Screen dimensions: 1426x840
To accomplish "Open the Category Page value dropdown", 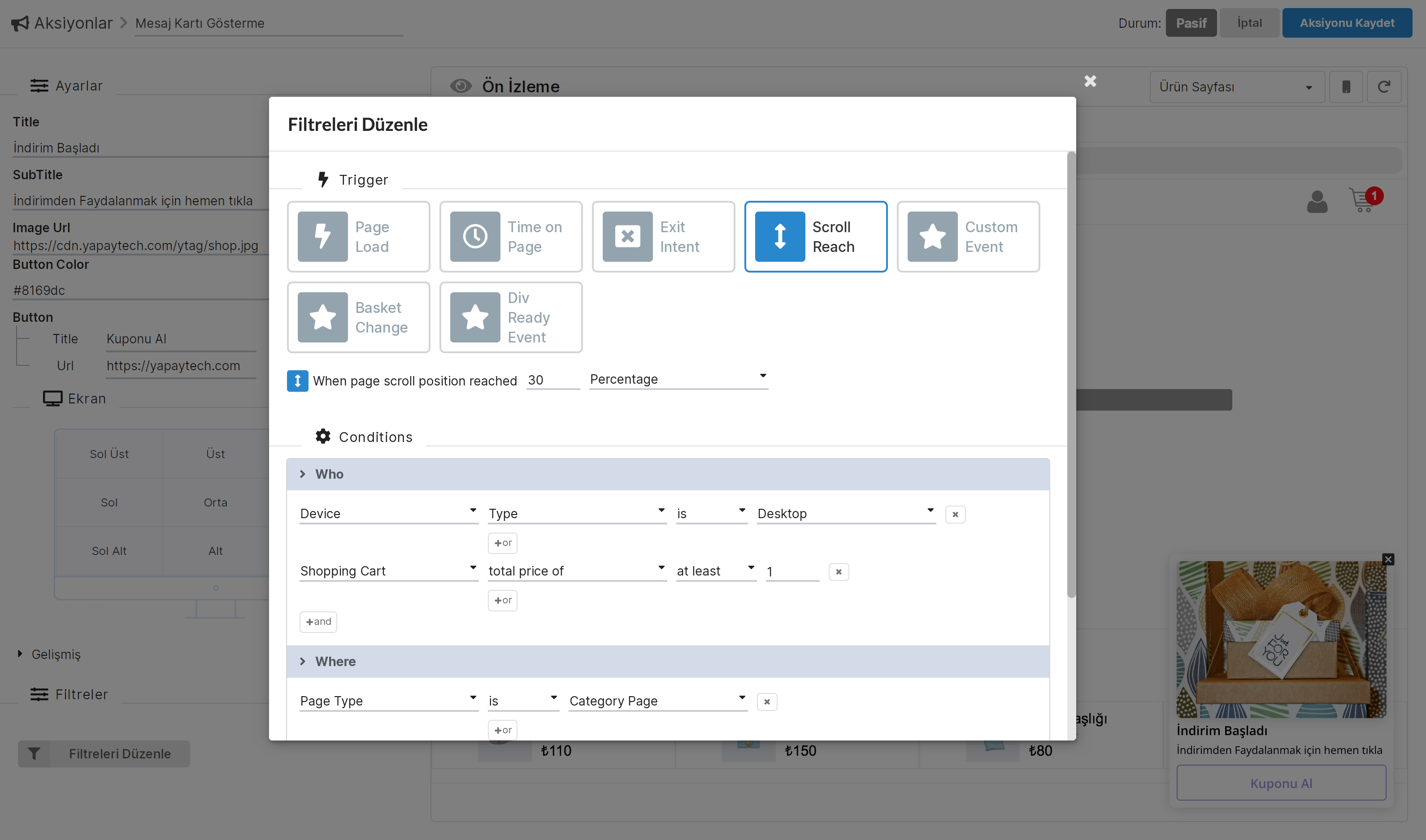I will [657, 701].
